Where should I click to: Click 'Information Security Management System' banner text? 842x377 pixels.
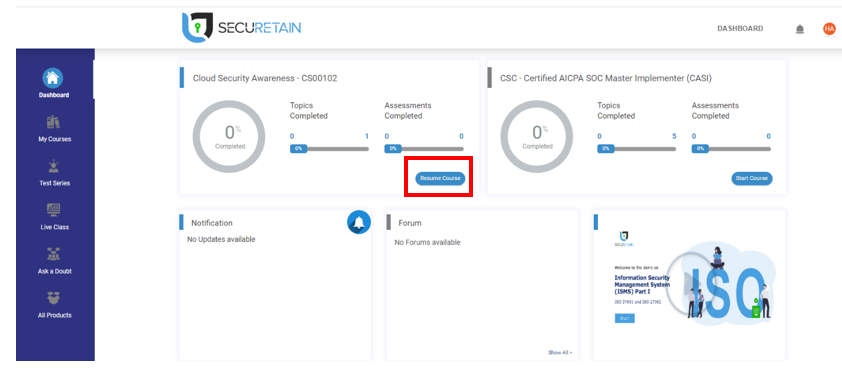point(642,285)
